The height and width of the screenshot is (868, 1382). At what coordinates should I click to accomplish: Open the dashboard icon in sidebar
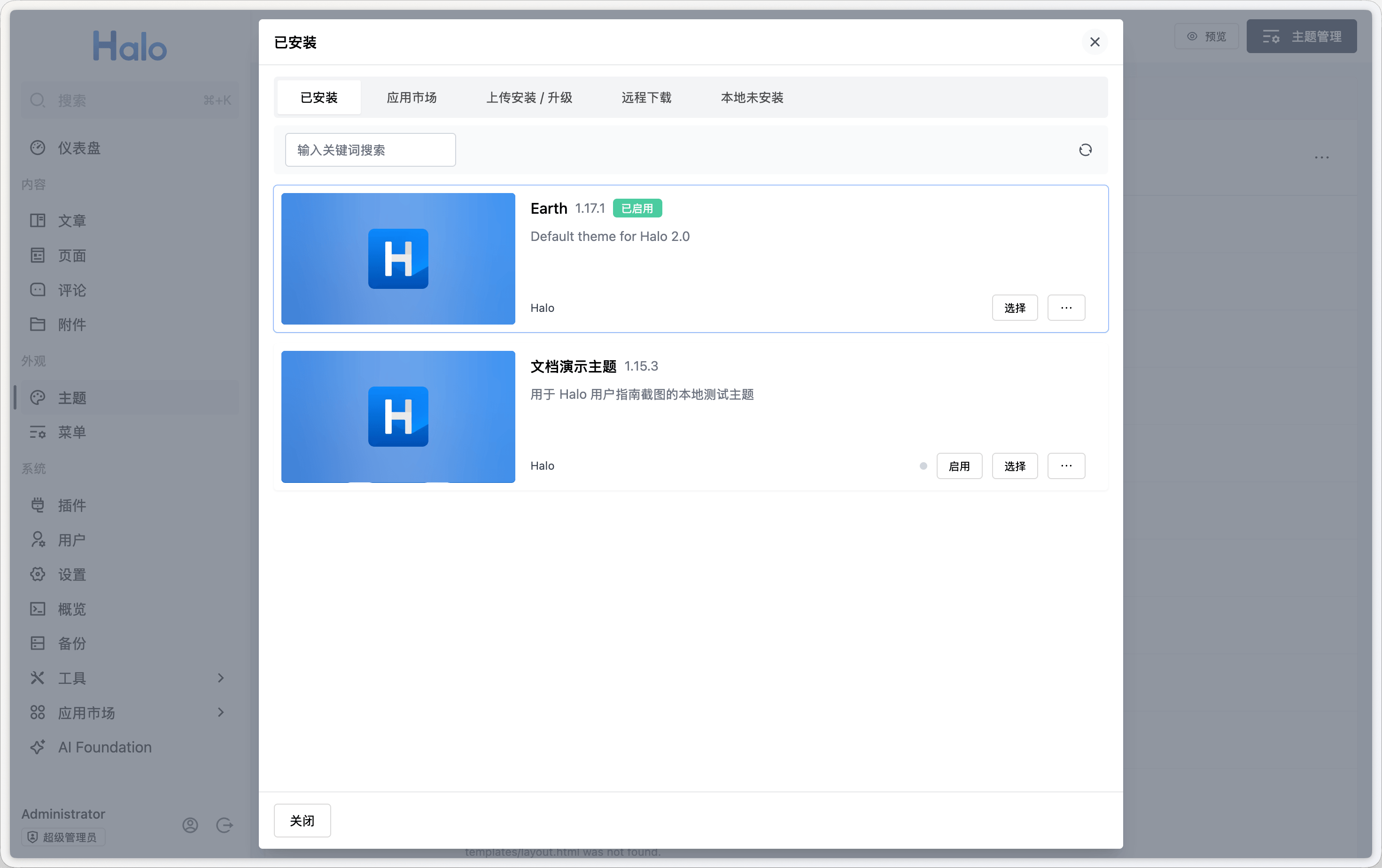tap(37, 147)
